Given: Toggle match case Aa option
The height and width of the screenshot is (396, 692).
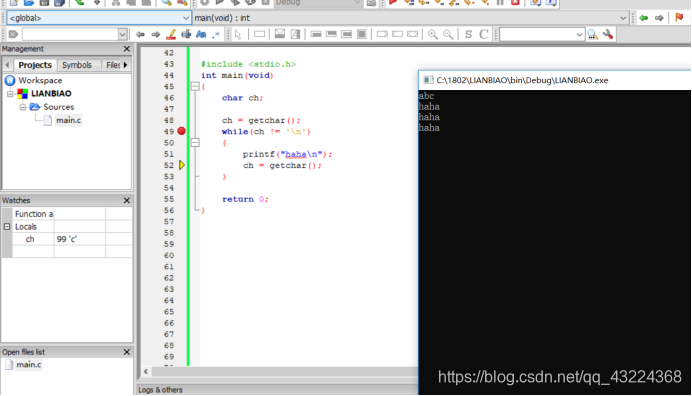Looking at the screenshot, I should (201, 34).
